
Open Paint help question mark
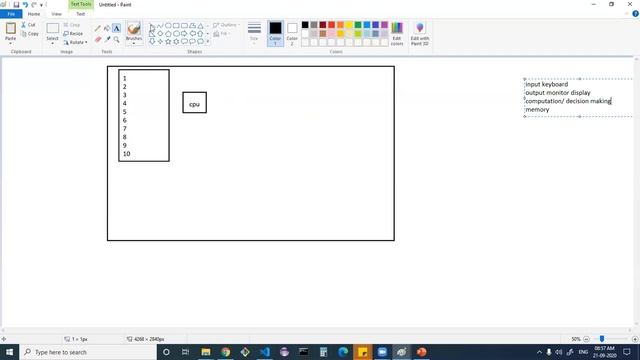tap(636, 14)
